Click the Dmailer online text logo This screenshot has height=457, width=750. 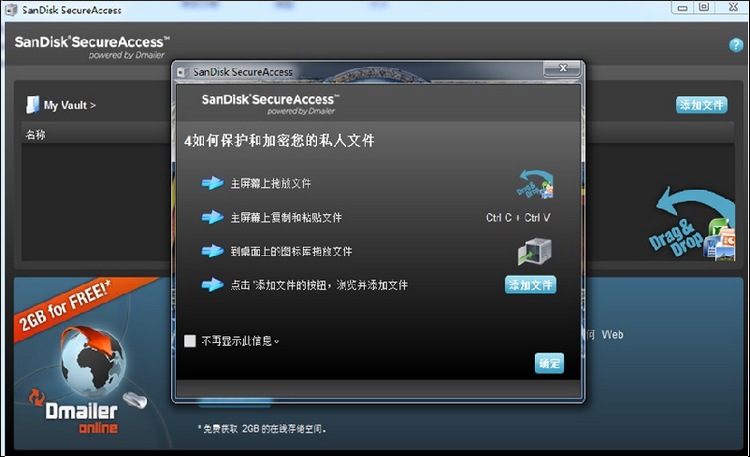point(82,418)
